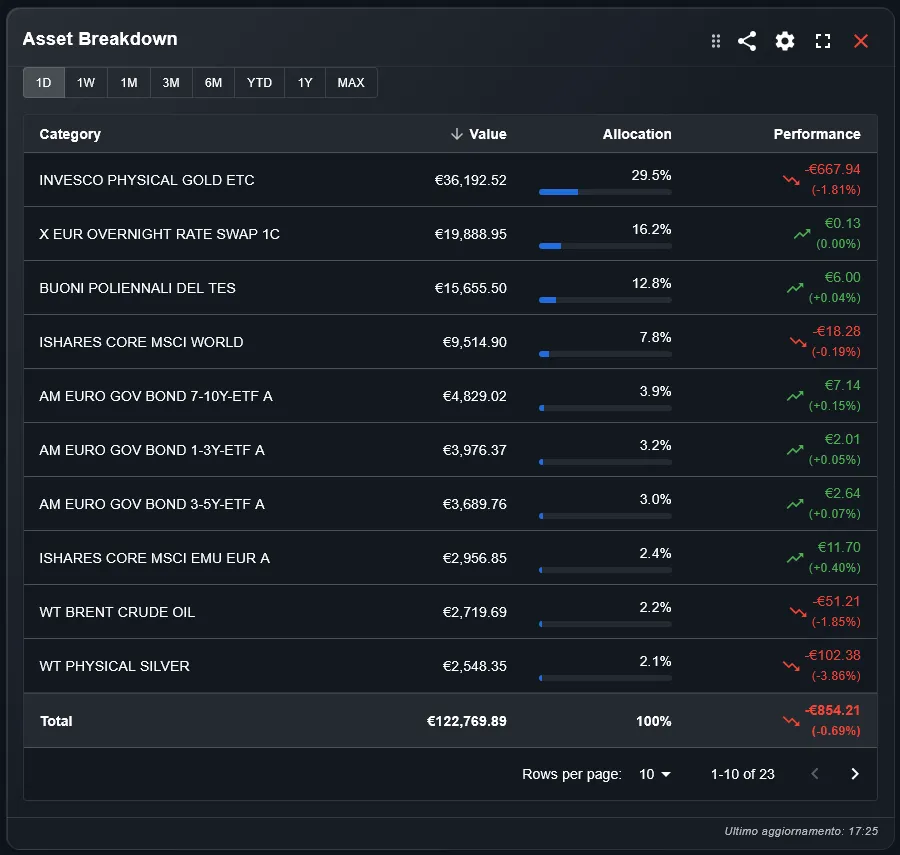Click the upward trend arrow for BUONI POLIENNALI DEL TES
Screen dimensions: 900x855
tap(795, 288)
